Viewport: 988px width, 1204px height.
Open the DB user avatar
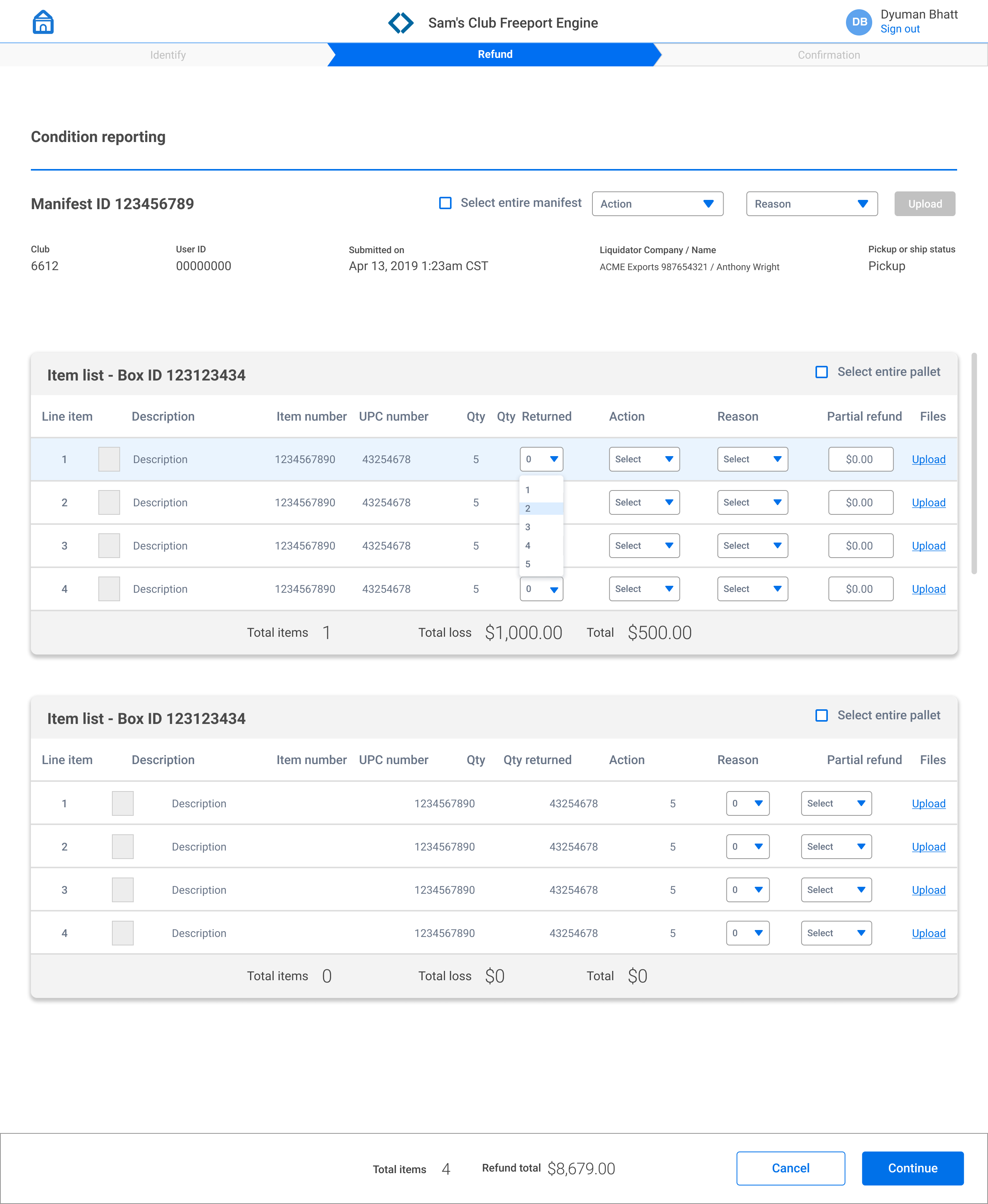tap(859, 22)
